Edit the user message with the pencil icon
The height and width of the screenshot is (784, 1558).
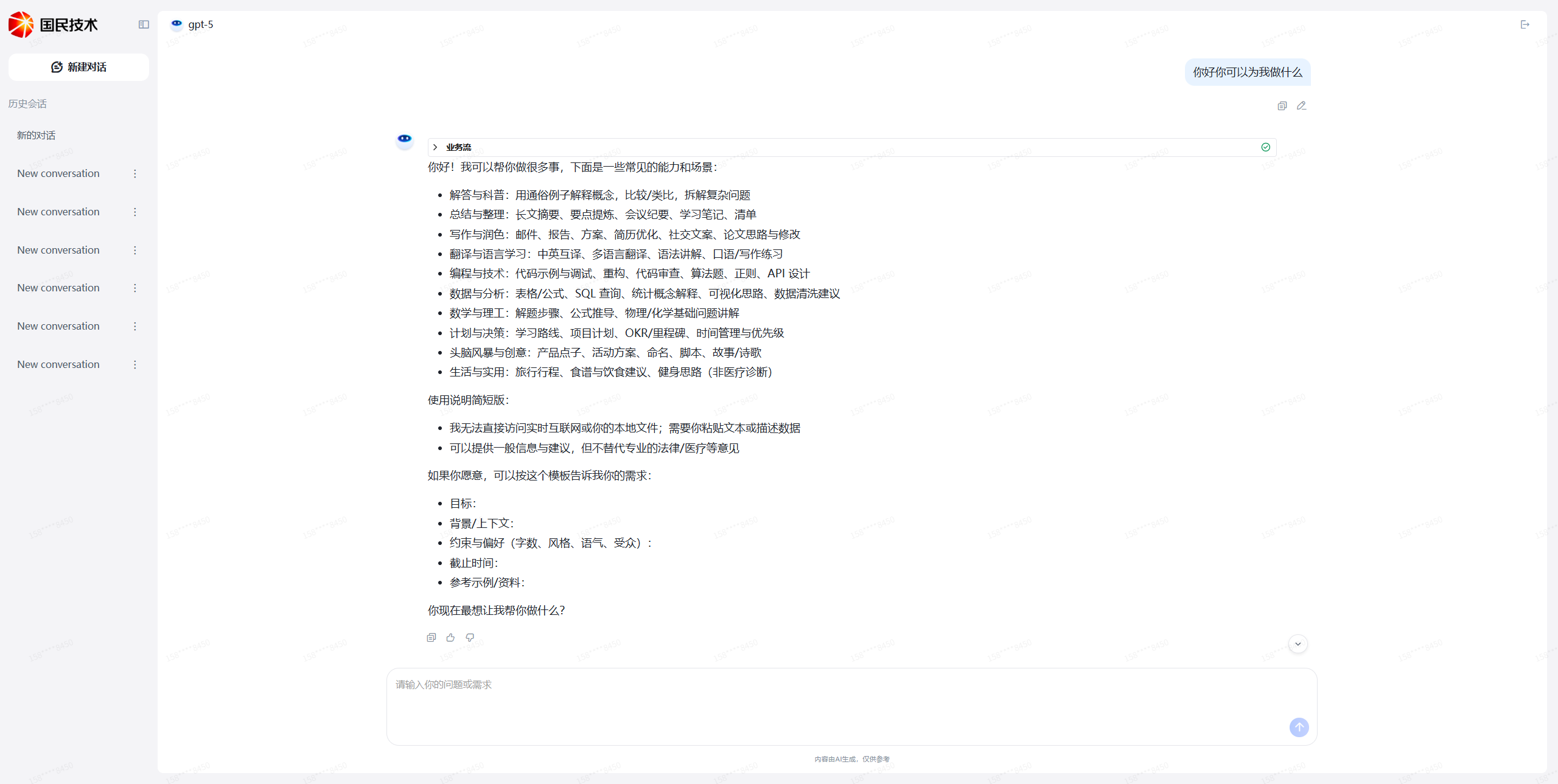click(x=1302, y=105)
